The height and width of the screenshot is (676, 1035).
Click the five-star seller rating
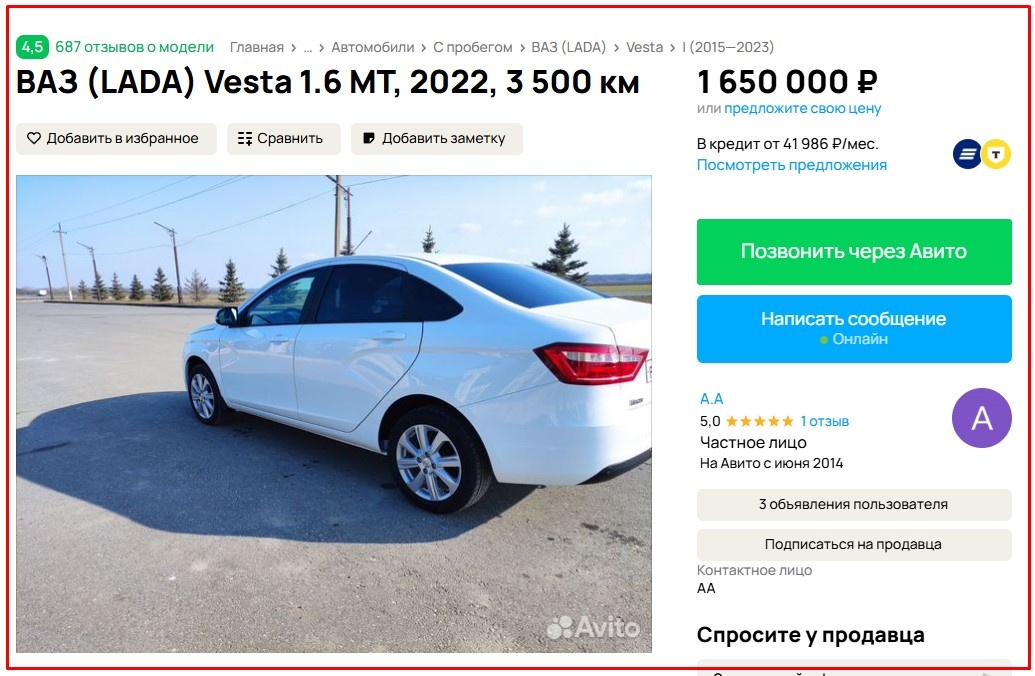(x=759, y=421)
